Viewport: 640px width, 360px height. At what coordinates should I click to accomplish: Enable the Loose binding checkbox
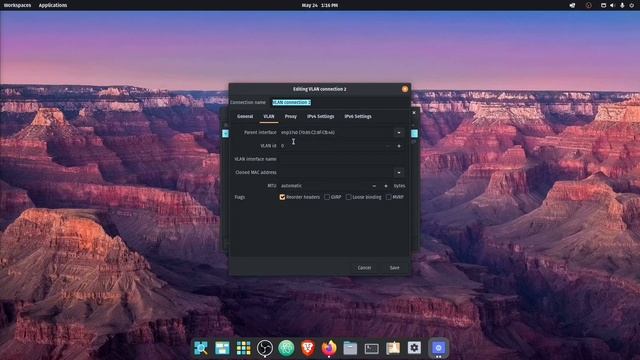(x=348, y=197)
